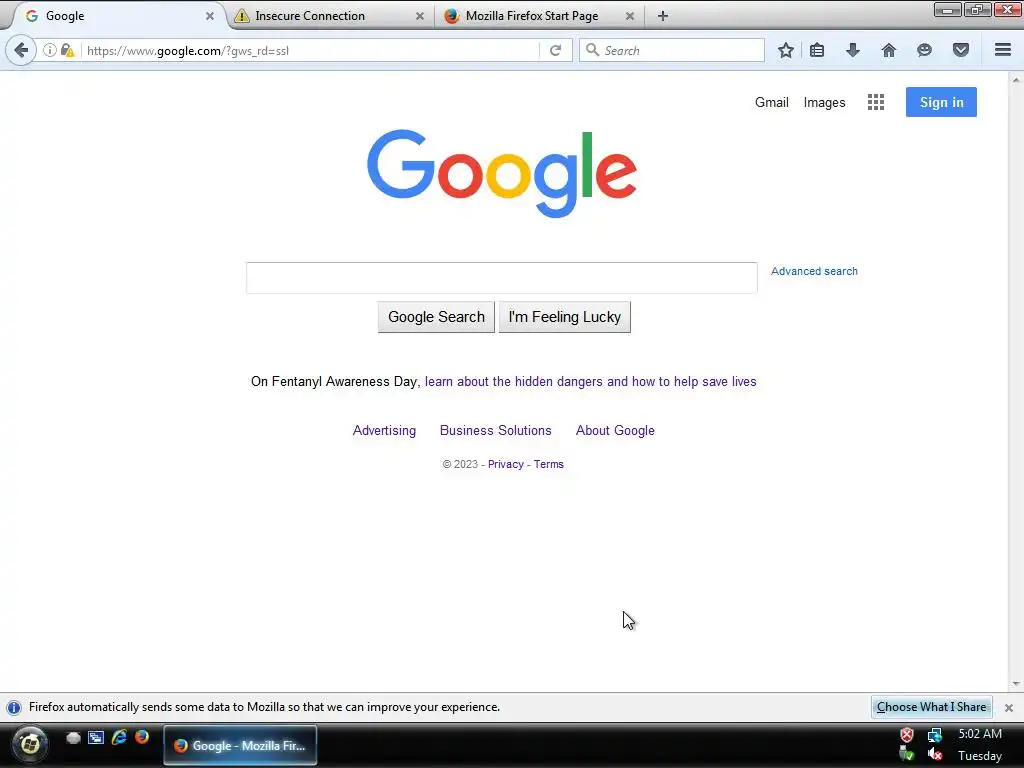Image resolution: width=1024 pixels, height=768 pixels.
Task: Click the Firefox URL address field
Action: pos(310,50)
